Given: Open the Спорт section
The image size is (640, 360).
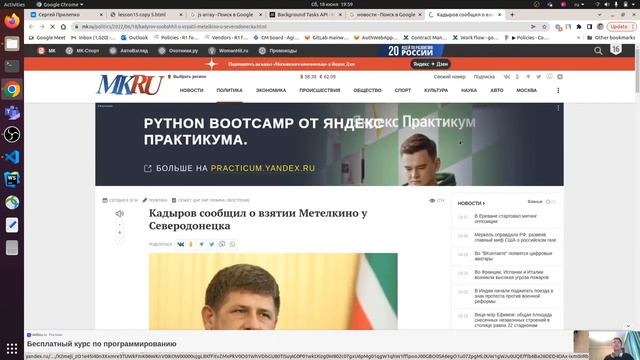Looking at the screenshot, I should (402, 90).
